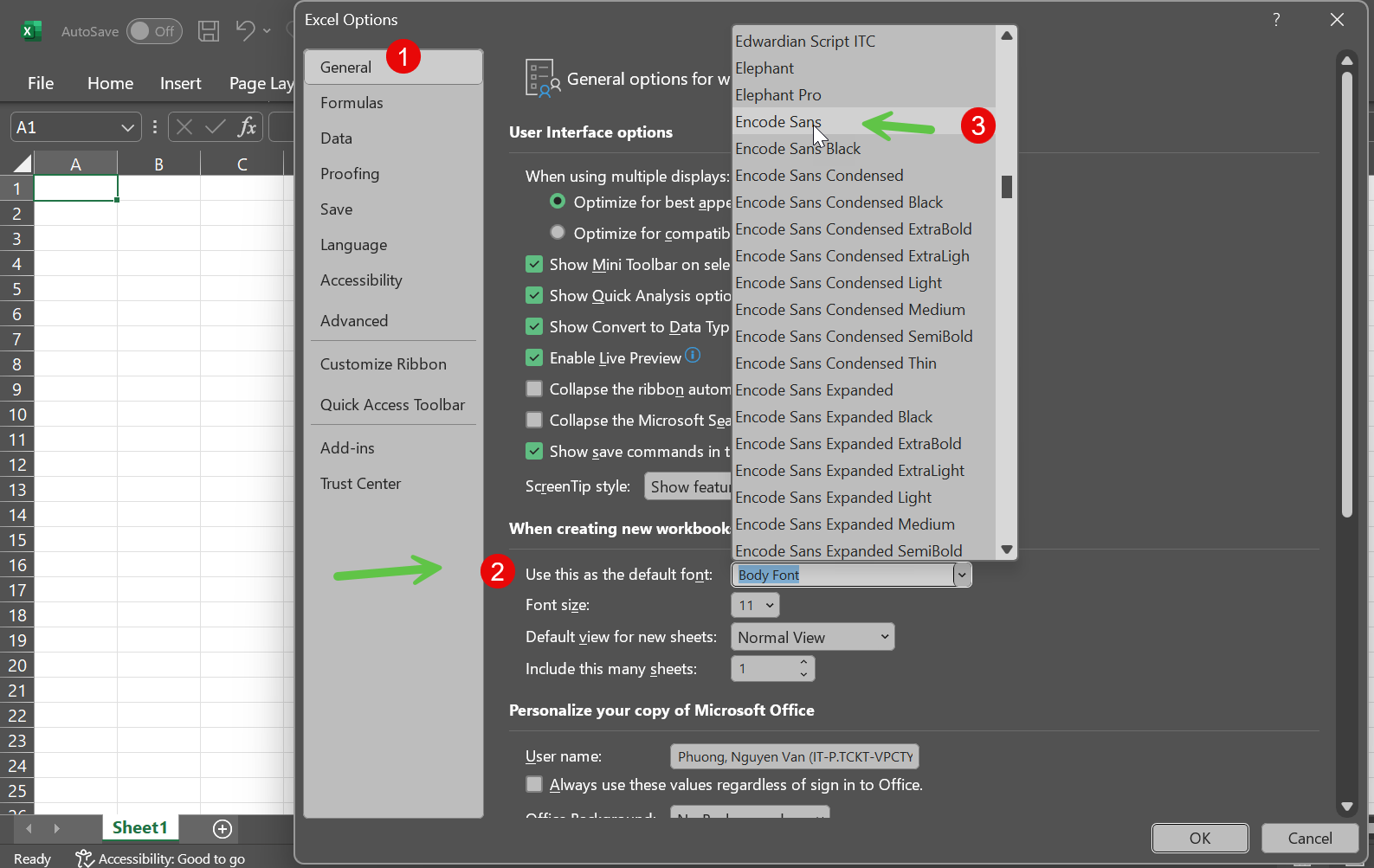Click OK to confirm options
Viewport: 1374px width, 868px height.
click(x=1200, y=838)
